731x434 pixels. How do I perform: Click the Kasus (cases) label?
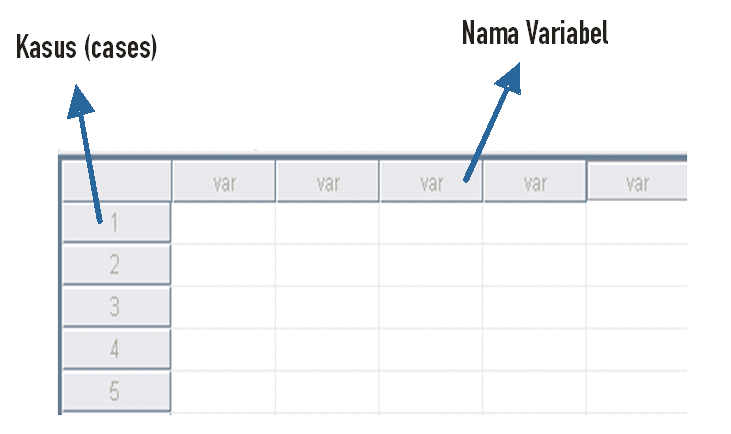[x=87, y=47]
